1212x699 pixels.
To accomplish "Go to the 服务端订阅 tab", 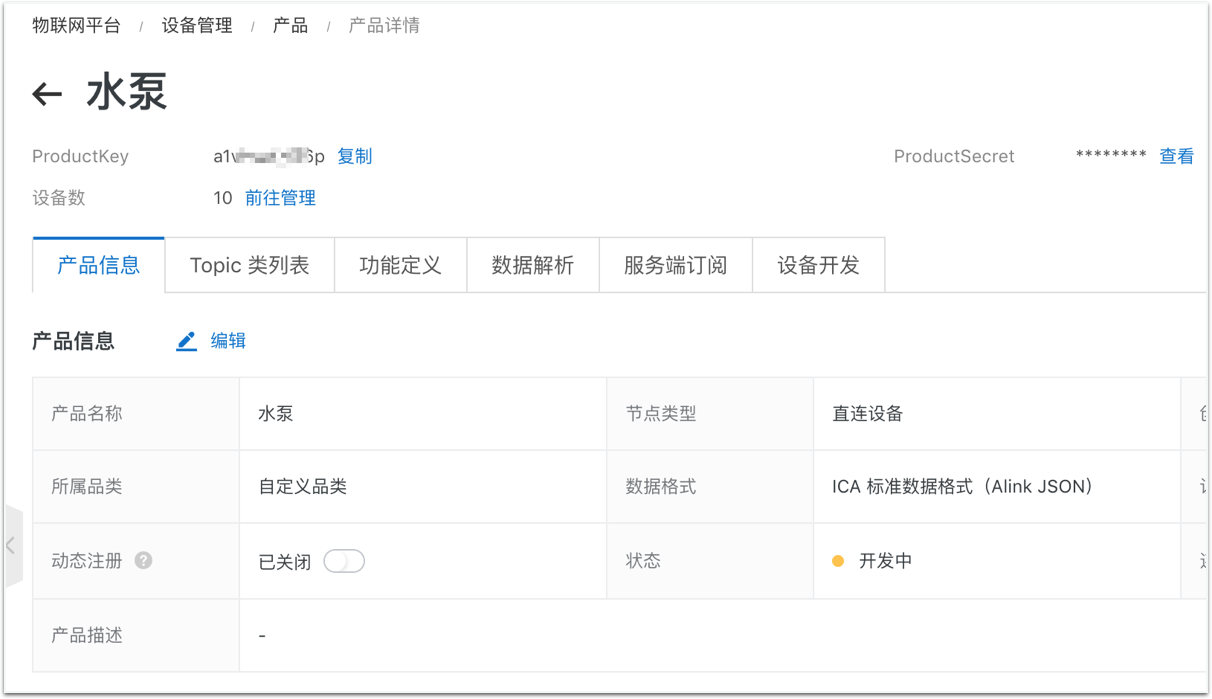I will [675, 265].
